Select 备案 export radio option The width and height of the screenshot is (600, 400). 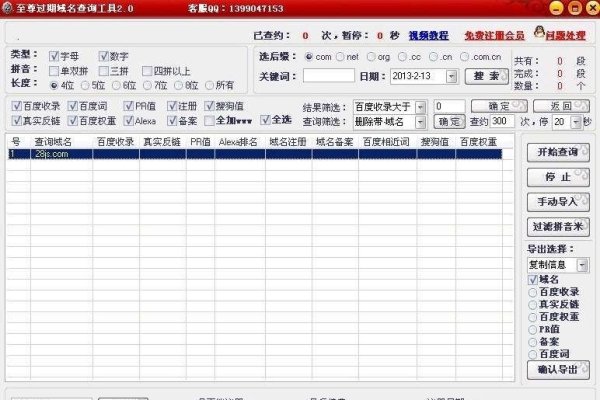532,342
